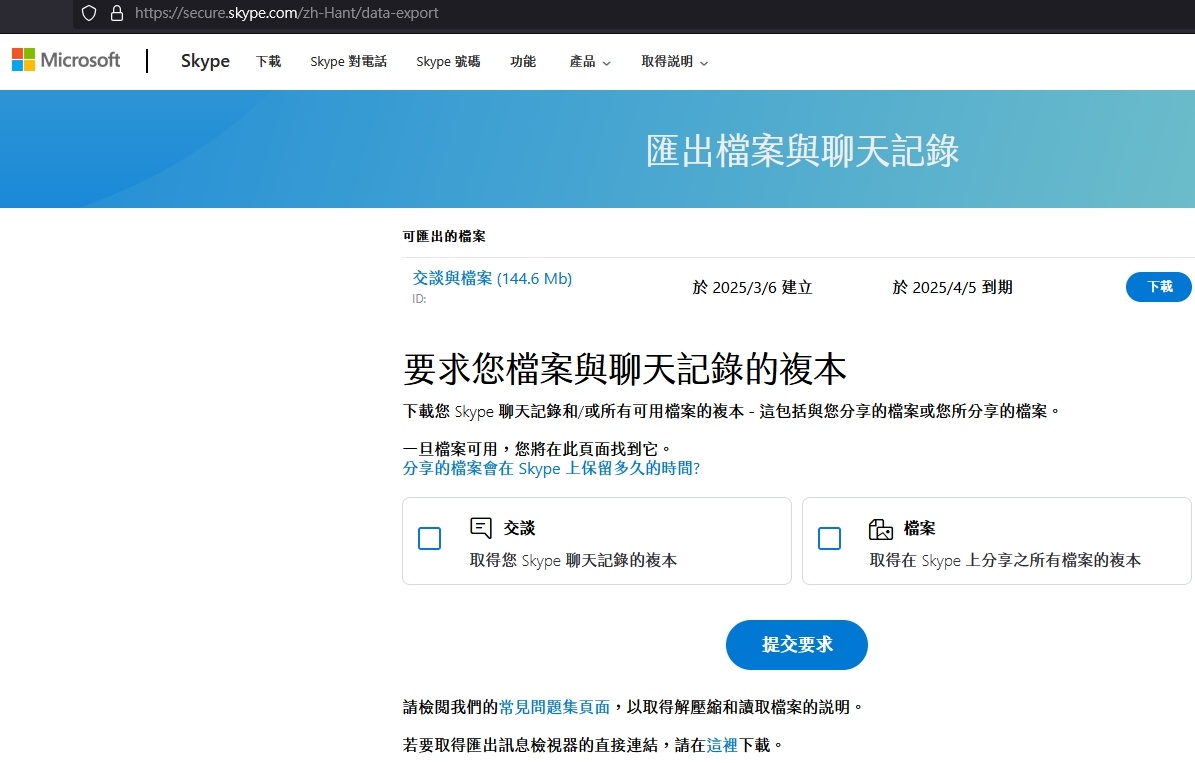
Task: Open the 功能 navigation item
Action: click(x=523, y=62)
